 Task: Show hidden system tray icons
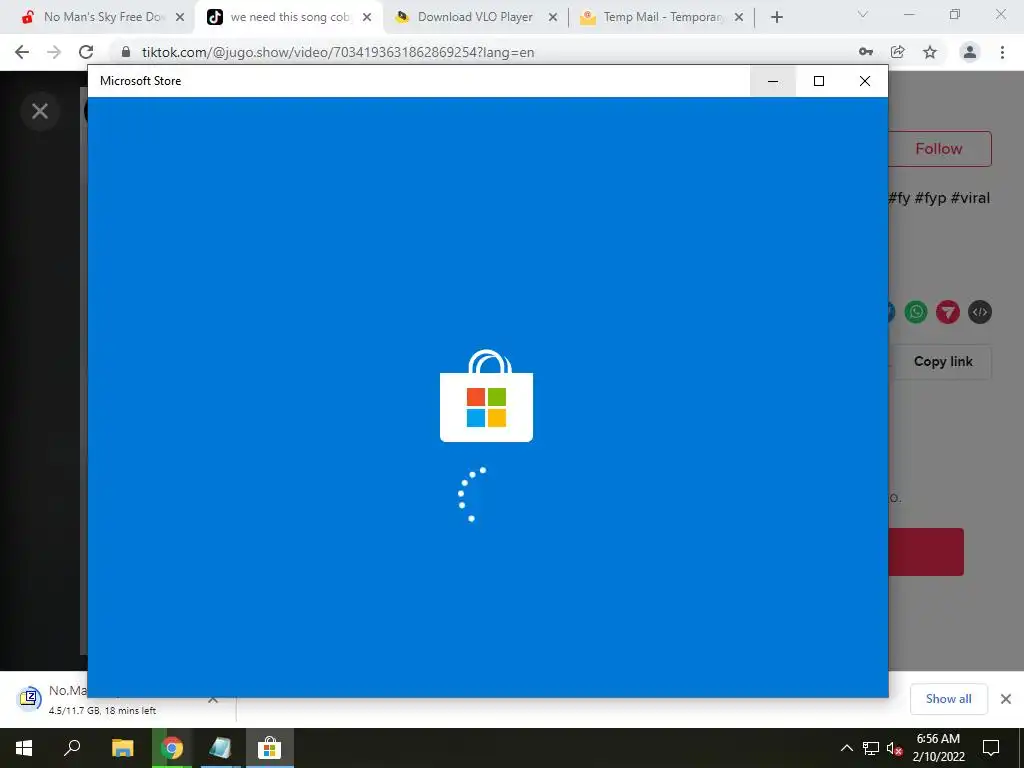pyautogui.click(x=846, y=748)
